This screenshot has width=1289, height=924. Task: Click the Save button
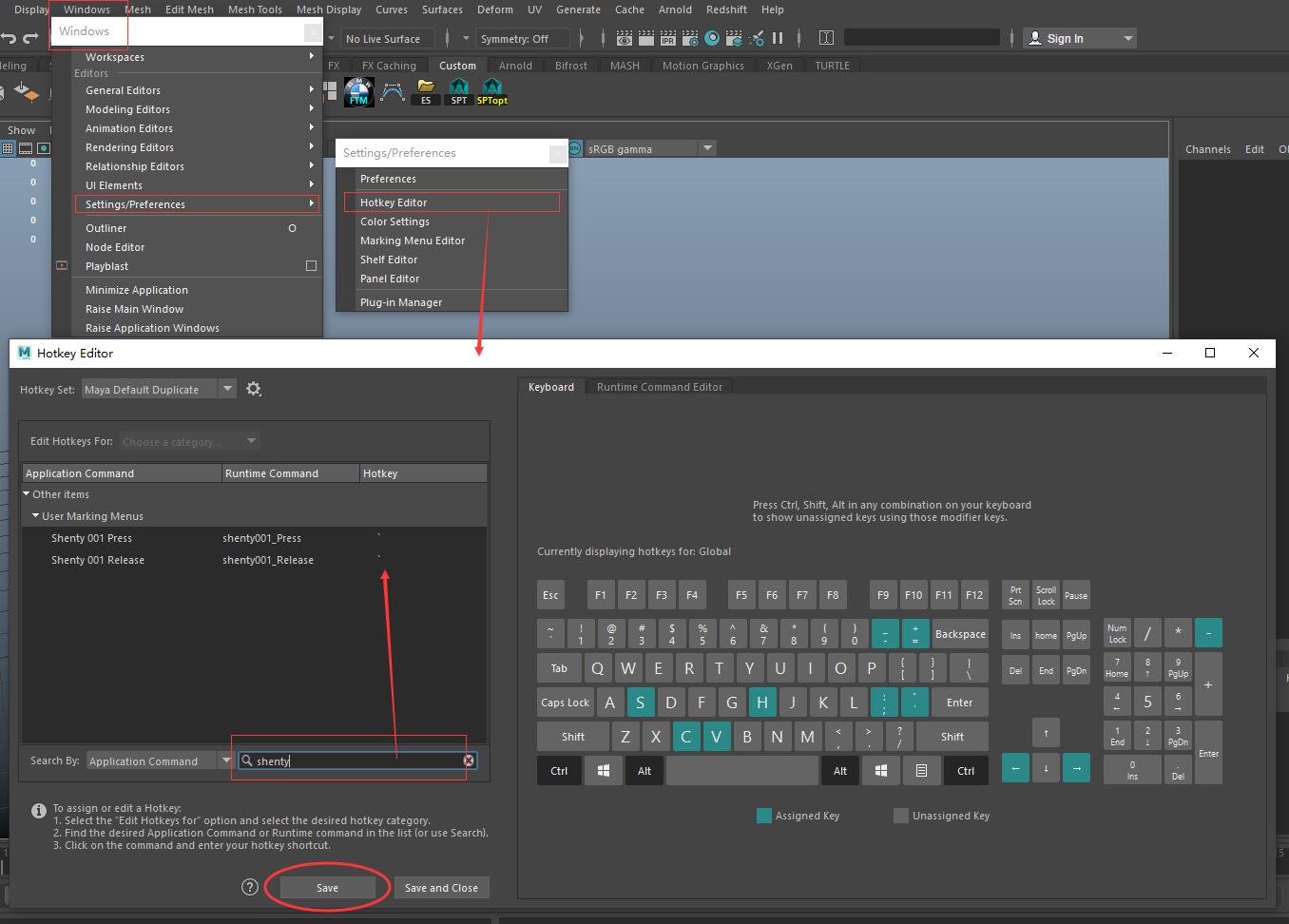[x=327, y=888]
